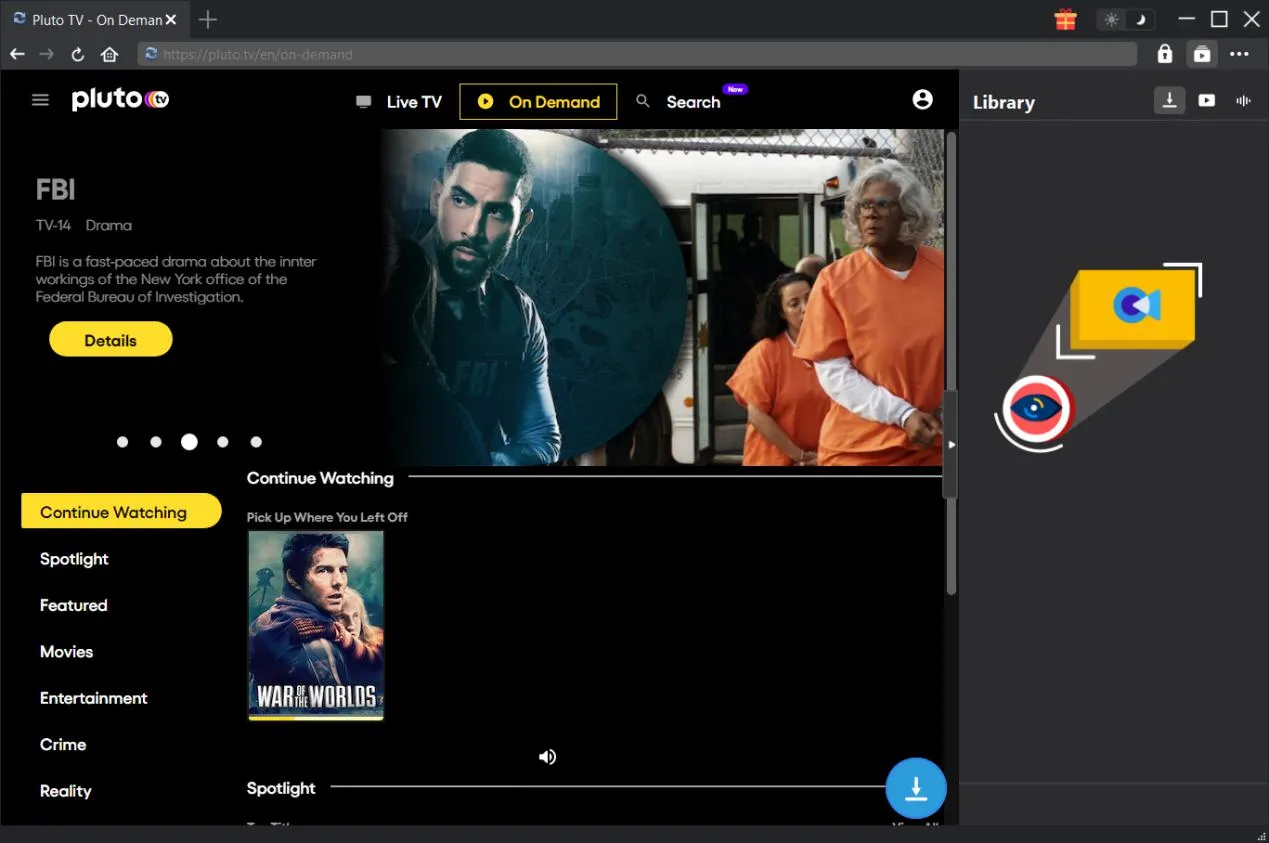Open a new browser tab
The height and width of the screenshot is (843, 1269).
pyautogui.click(x=208, y=19)
